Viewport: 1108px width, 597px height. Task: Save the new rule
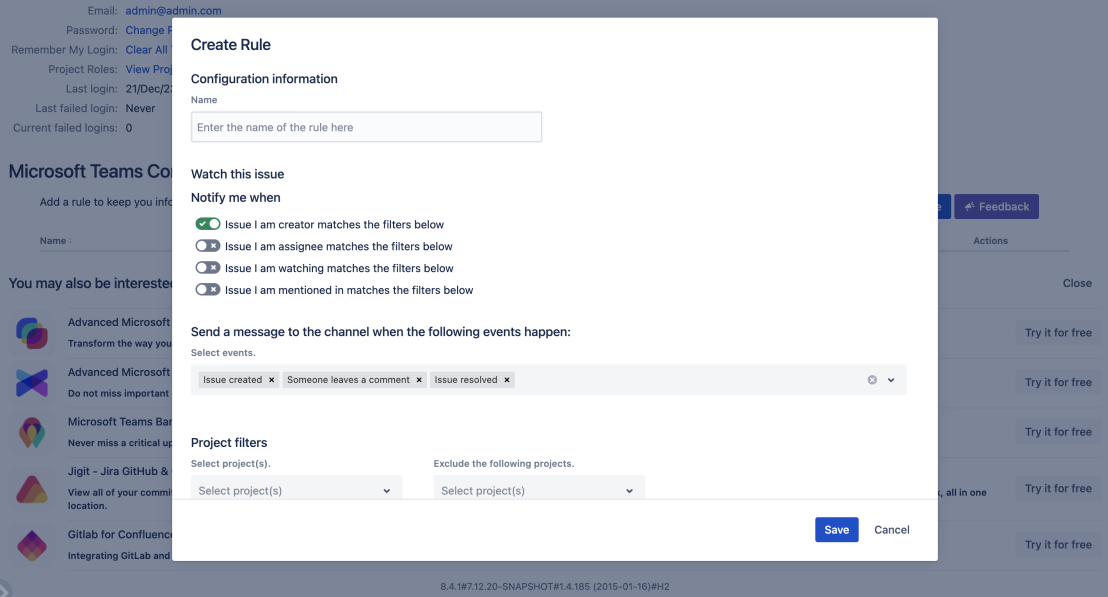point(837,530)
